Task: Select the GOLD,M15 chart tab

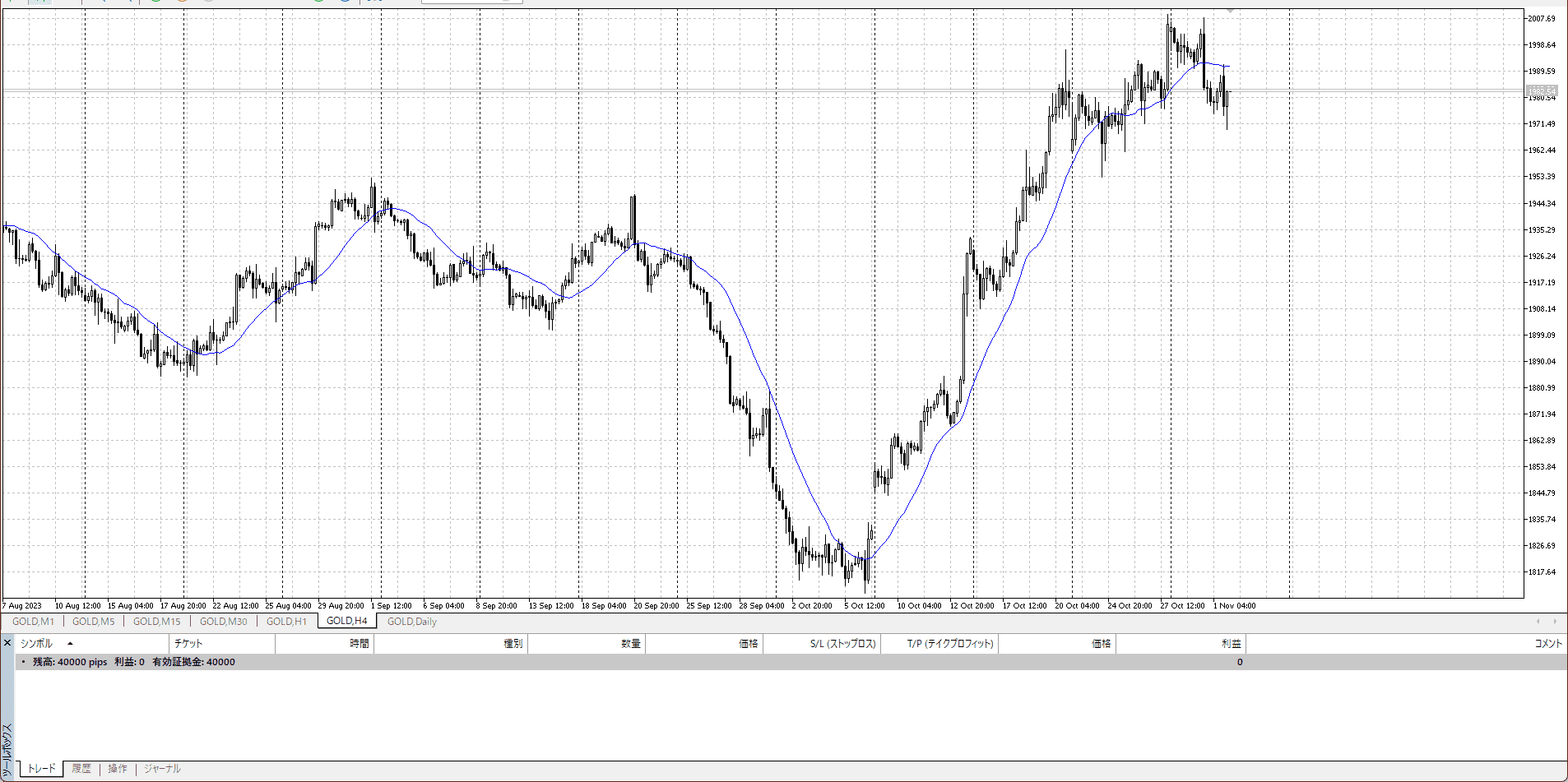Action: point(156,622)
